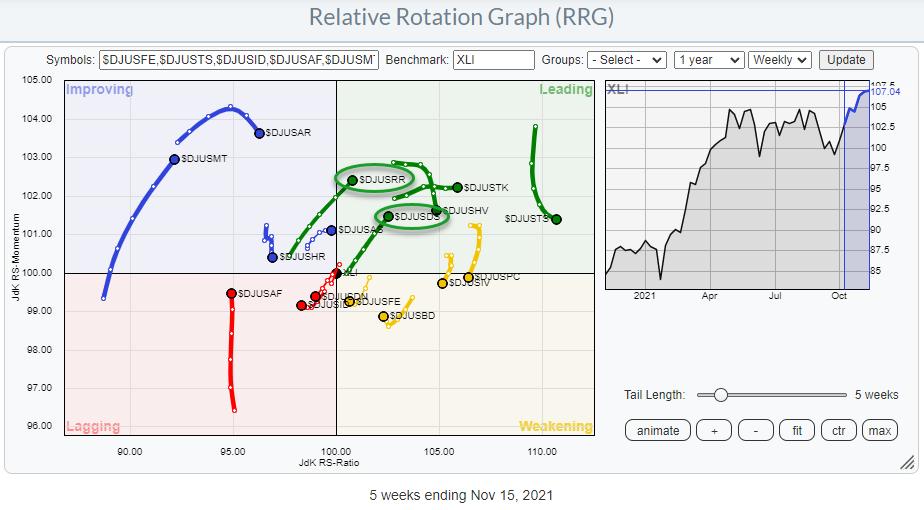Click the Symbols input field

(x=239, y=60)
